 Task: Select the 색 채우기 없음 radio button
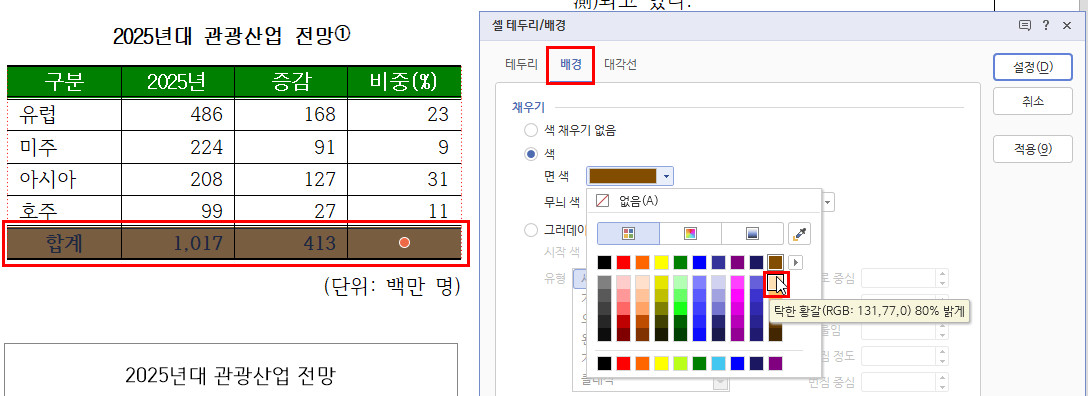[x=532, y=130]
